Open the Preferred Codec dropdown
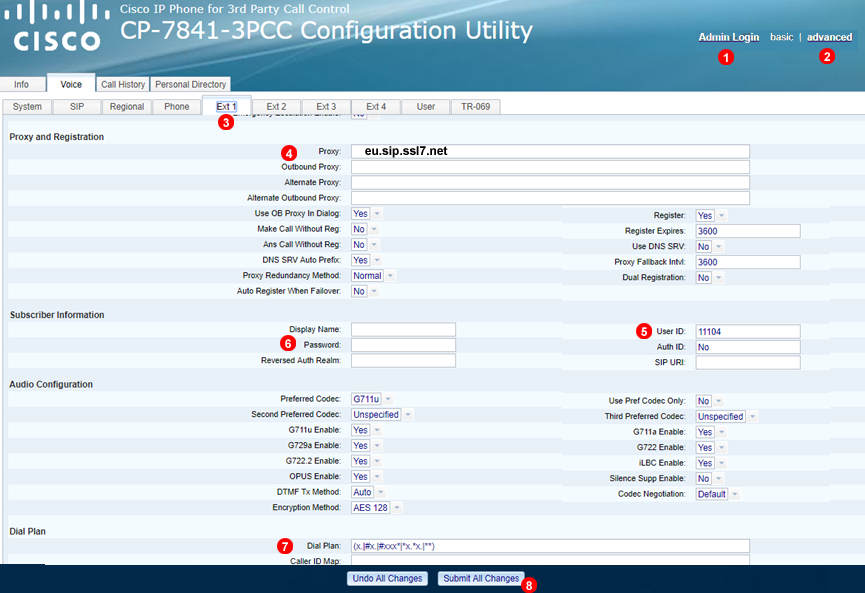865x593 pixels. [x=372, y=399]
